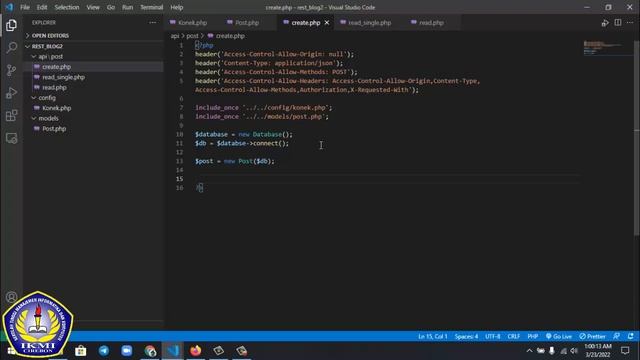
Task: Open the Extensions view
Action: point(11,116)
